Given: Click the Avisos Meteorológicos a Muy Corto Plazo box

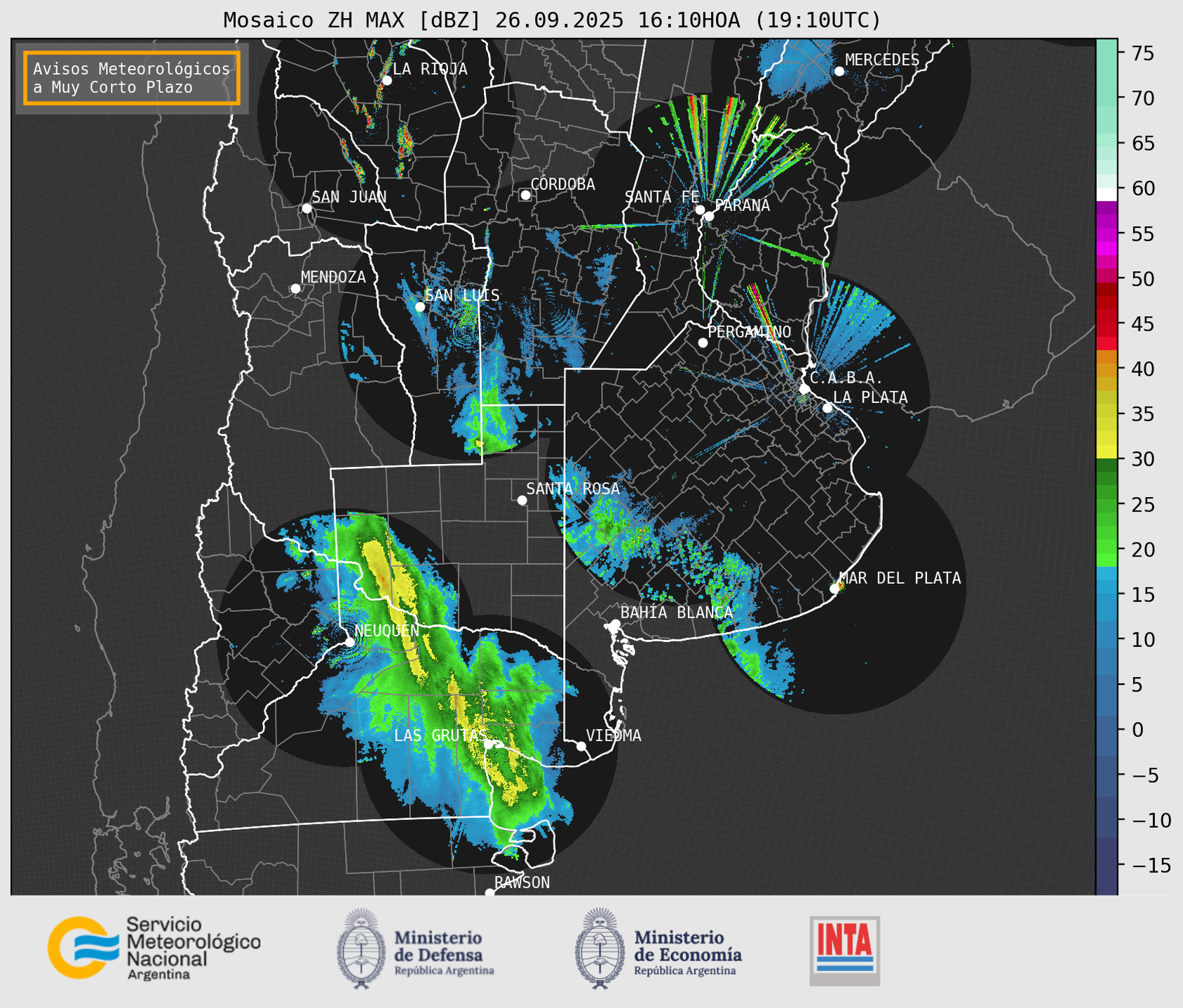Looking at the screenshot, I should (132, 78).
